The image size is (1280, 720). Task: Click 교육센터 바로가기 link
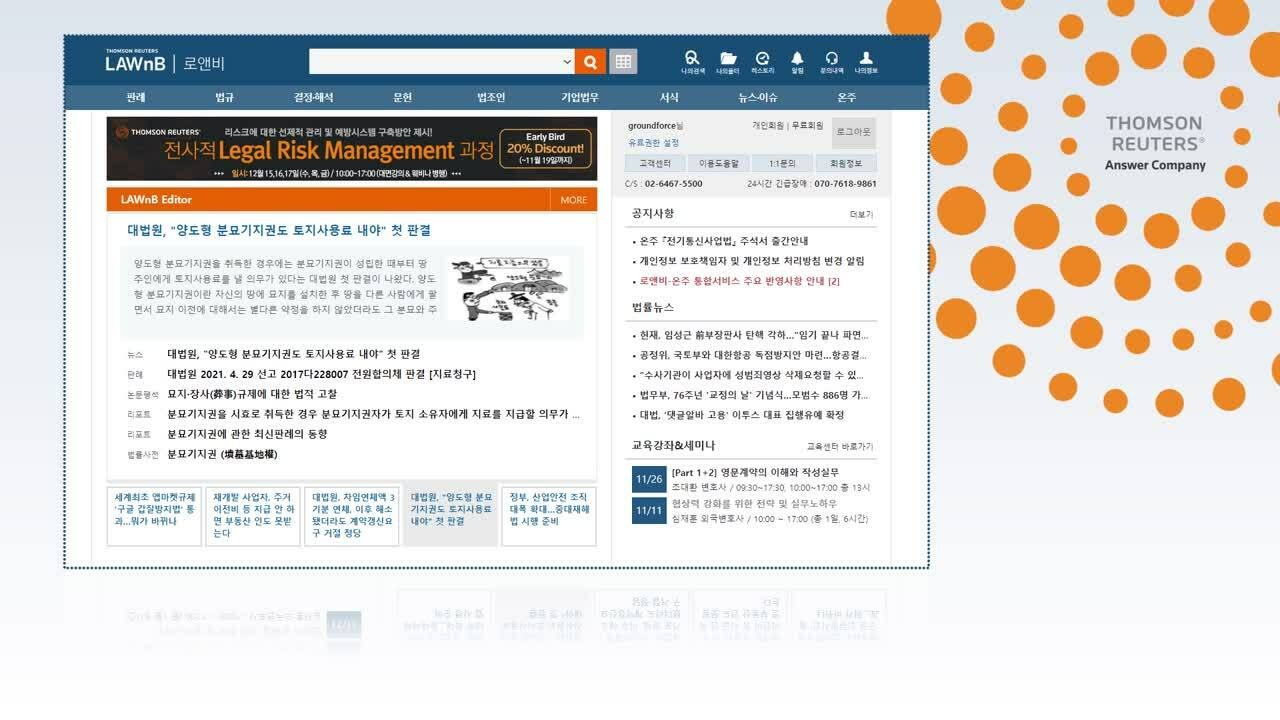pos(840,446)
